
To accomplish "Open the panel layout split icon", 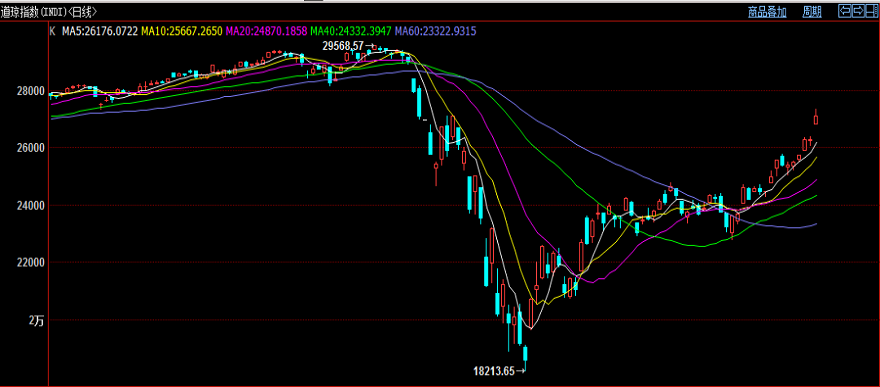I will (872, 11).
